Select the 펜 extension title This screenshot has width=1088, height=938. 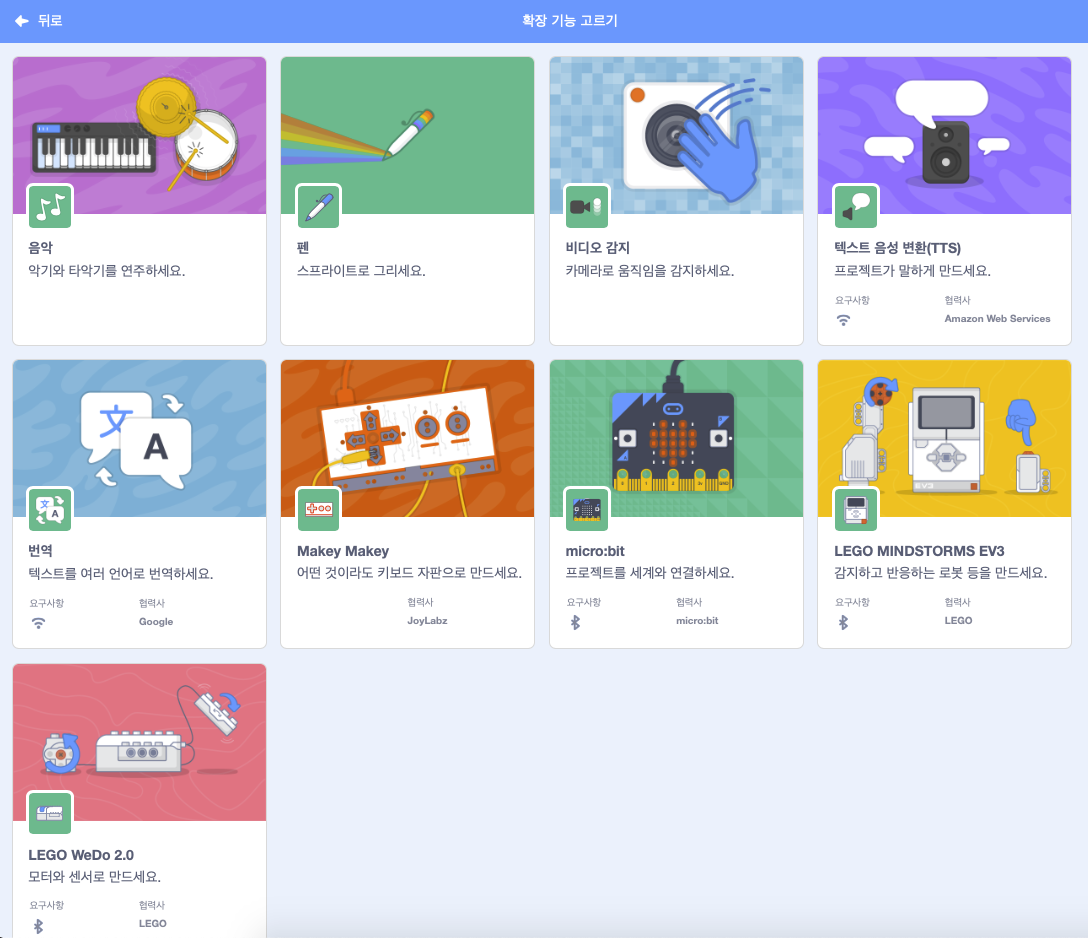[x=303, y=248]
